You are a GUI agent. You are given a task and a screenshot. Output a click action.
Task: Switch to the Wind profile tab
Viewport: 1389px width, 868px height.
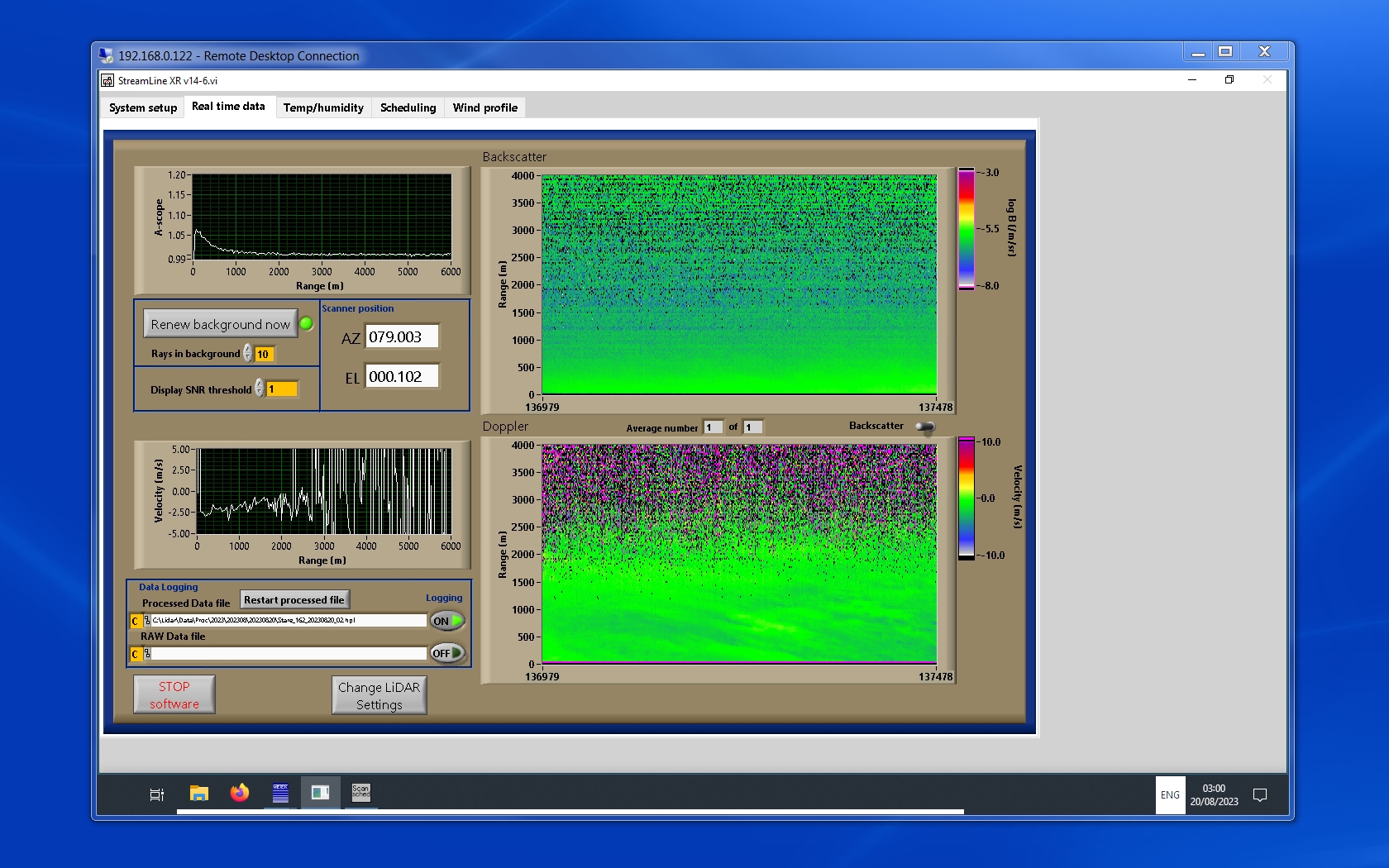click(484, 107)
